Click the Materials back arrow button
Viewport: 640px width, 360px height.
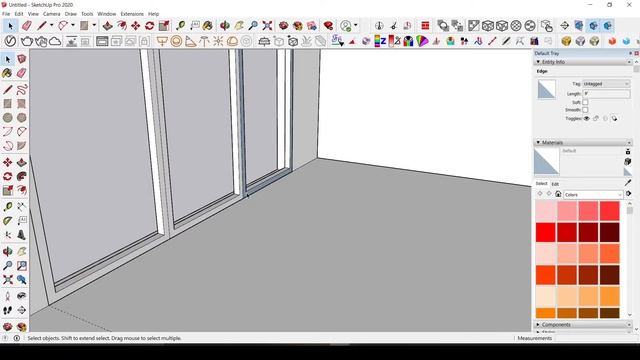(540, 194)
